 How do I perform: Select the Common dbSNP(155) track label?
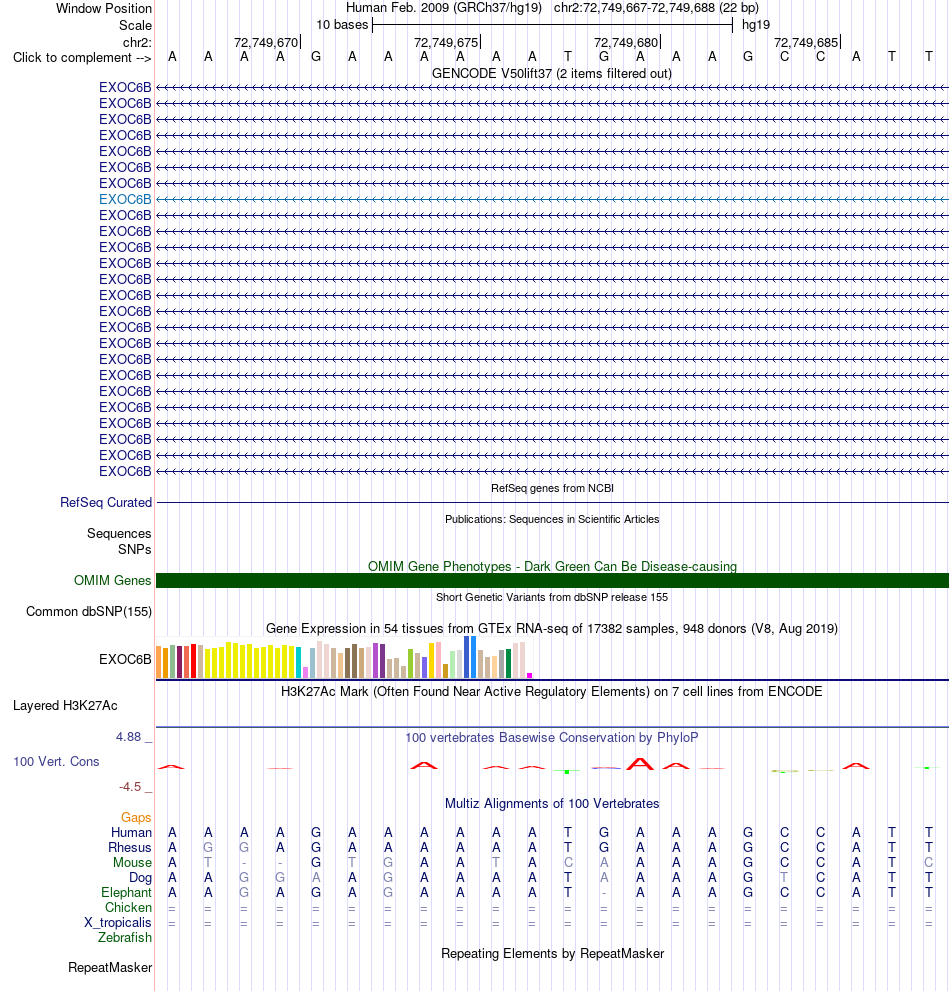88,611
